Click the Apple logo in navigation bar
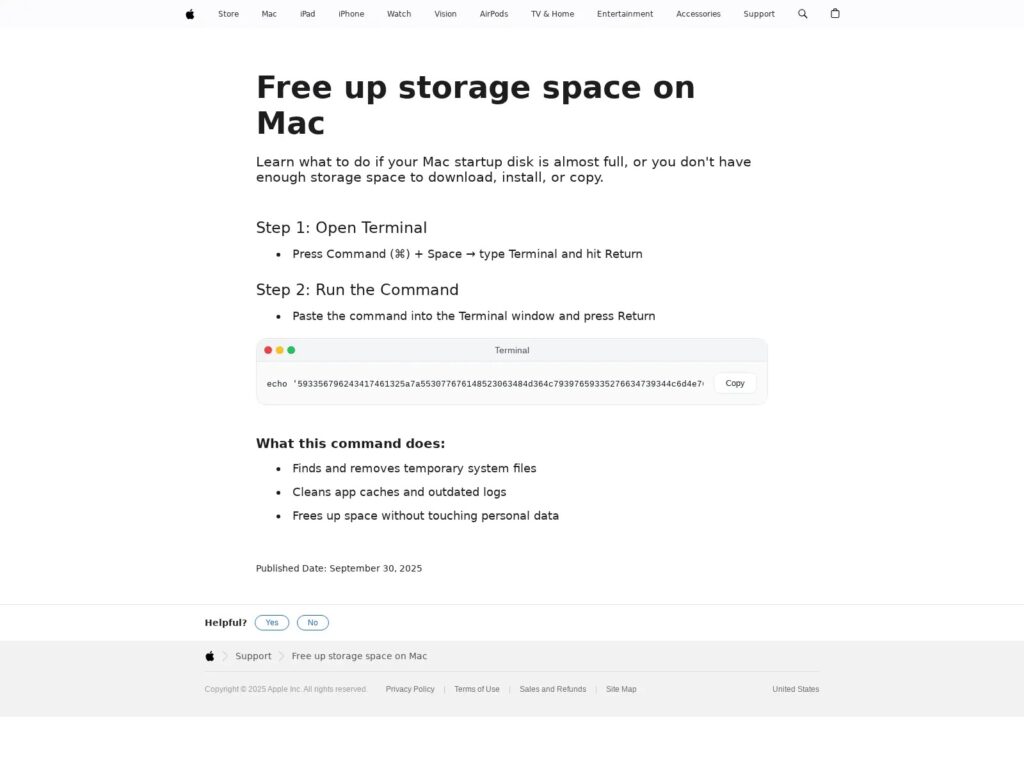Image resolution: width=1024 pixels, height=768 pixels. (190, 14)
